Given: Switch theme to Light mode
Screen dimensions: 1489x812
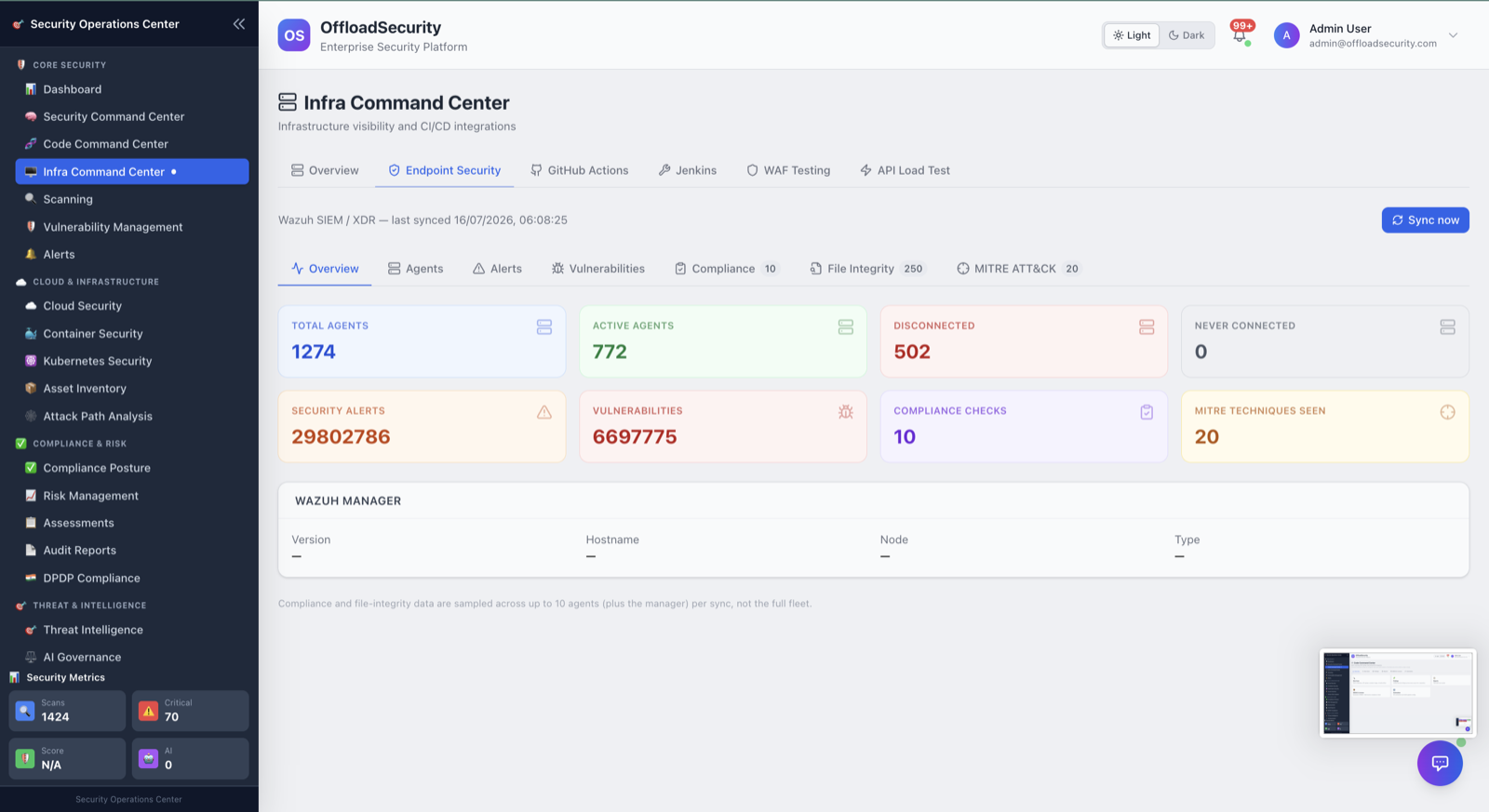Looking at the screenshot, I should (1132, 35).
